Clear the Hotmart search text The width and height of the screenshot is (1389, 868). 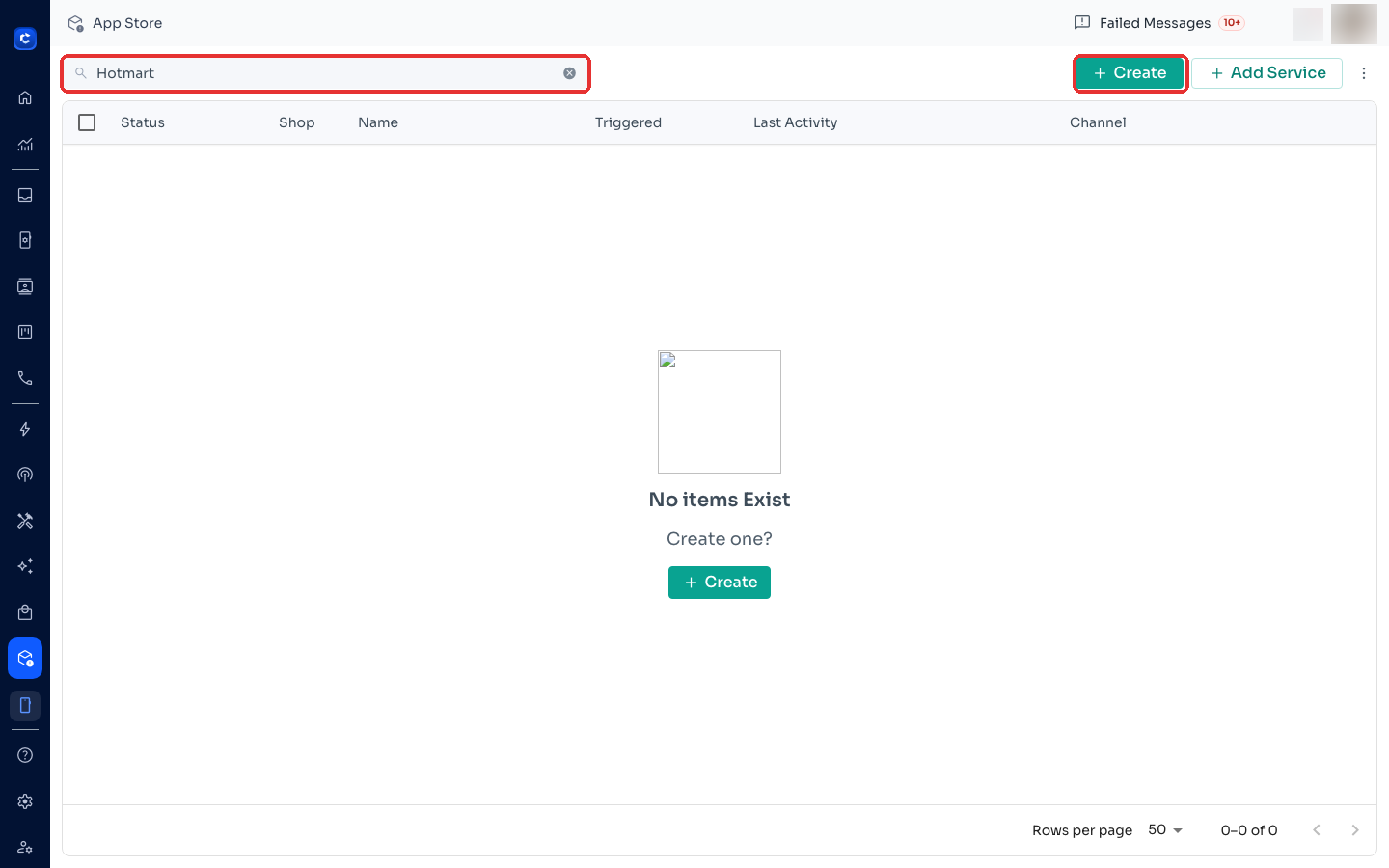coord(569,73)
